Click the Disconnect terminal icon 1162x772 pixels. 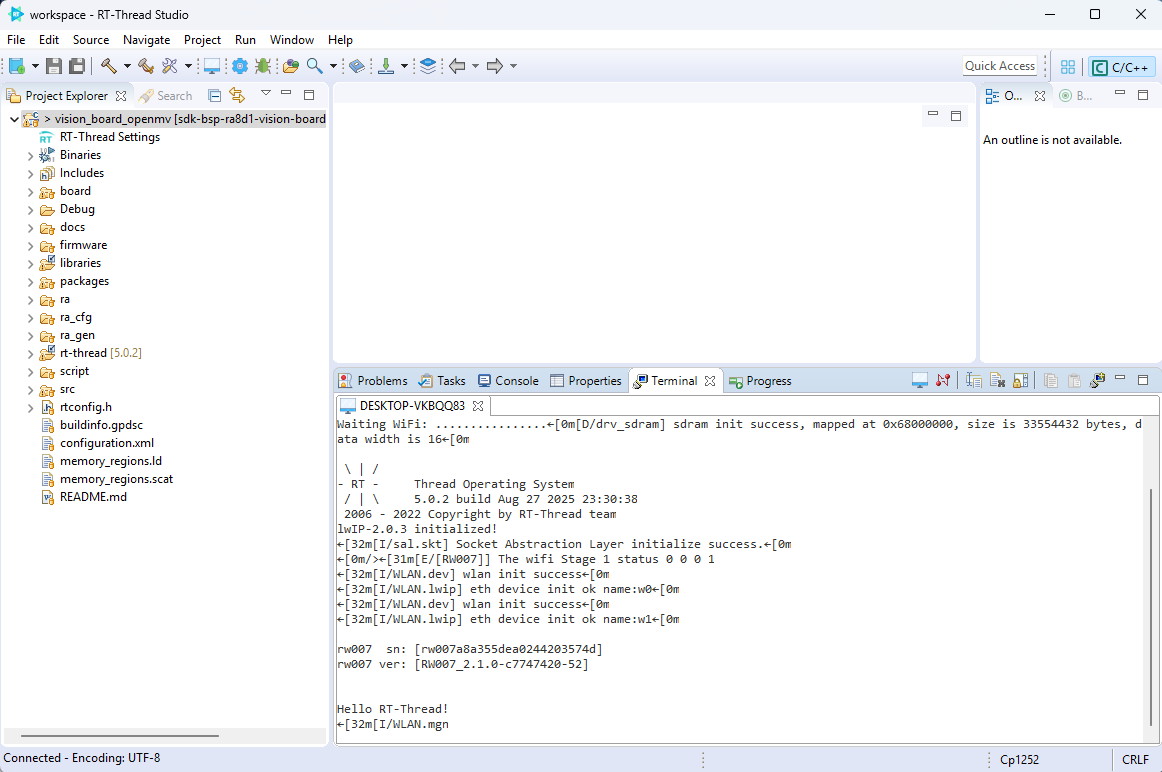pos(943,381)
